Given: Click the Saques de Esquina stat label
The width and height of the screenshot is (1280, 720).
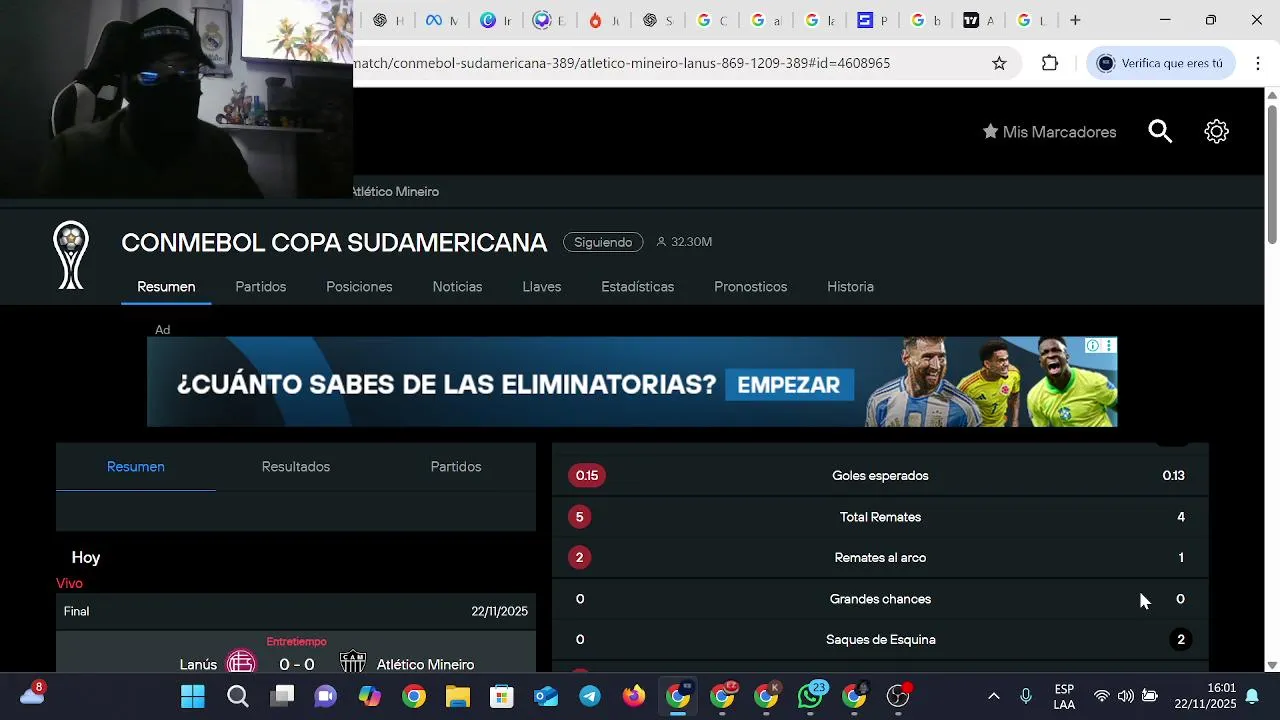Looking at the screenshot, I should [x=880, y=640].
